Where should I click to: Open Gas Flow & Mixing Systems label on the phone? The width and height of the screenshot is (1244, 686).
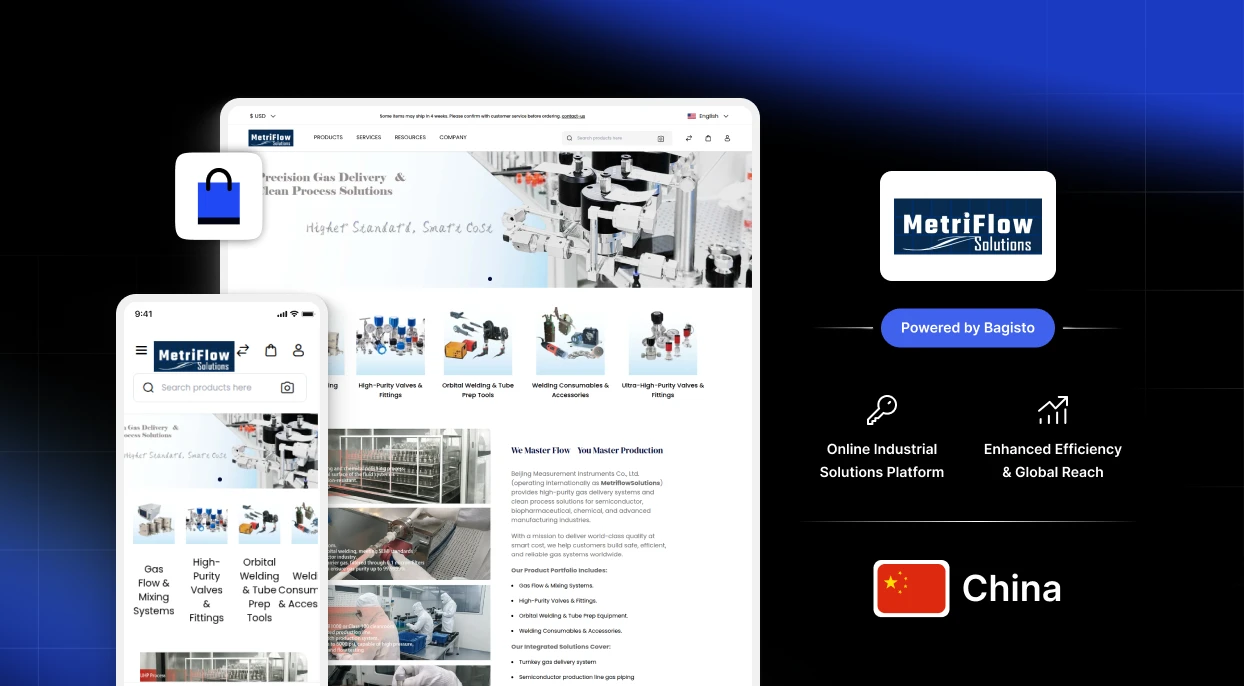click(154, 590)
